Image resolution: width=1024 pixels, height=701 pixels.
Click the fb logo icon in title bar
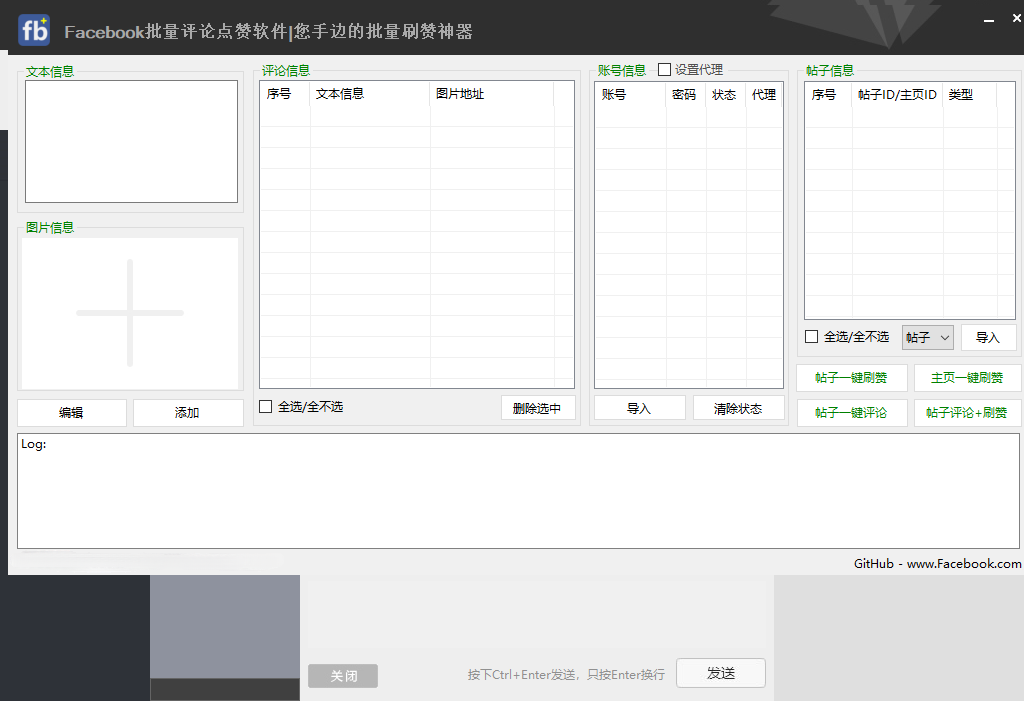pos(34,30)
